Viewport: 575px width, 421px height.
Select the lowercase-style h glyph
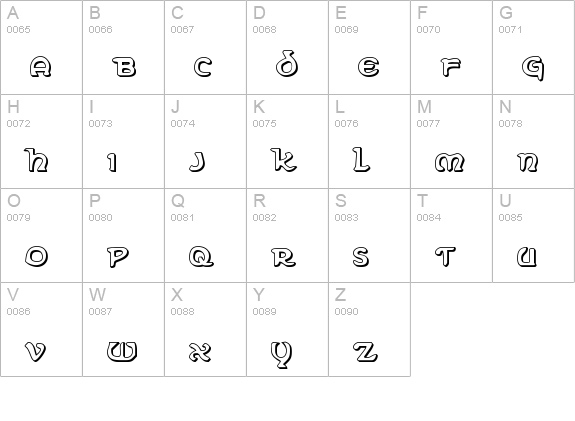[x=36, y=160]
